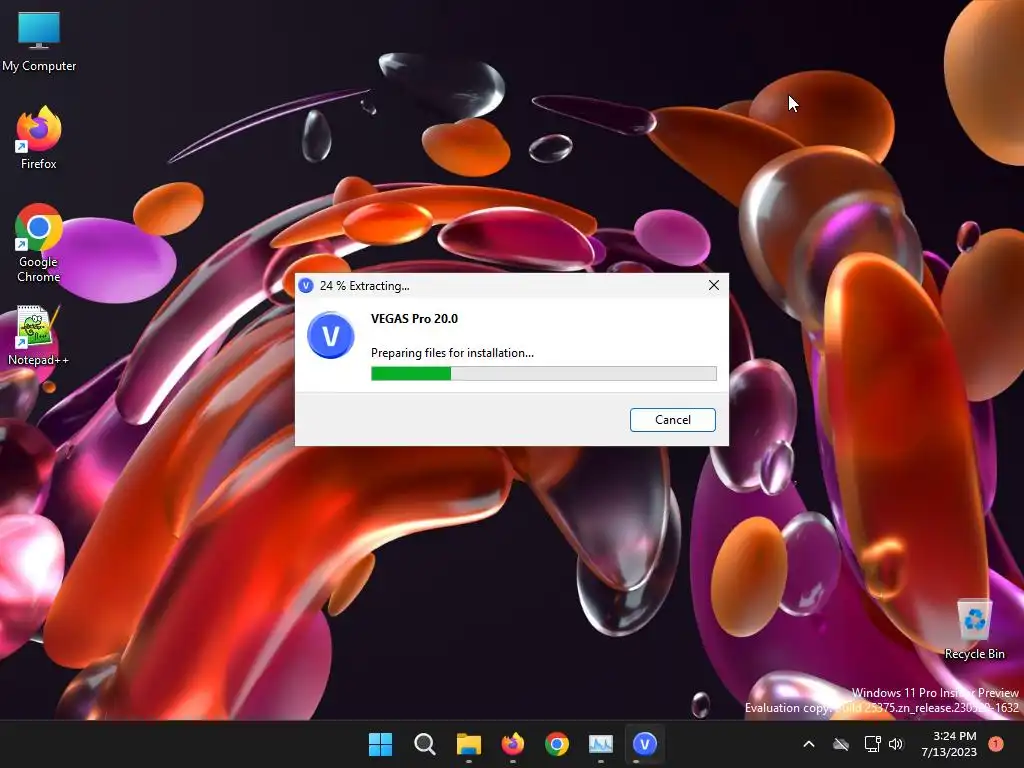Image resolution: width=1024 pixels, height=768 pixels.
Task: Click the VEGAS installer taskbar button
Action: 645,744
